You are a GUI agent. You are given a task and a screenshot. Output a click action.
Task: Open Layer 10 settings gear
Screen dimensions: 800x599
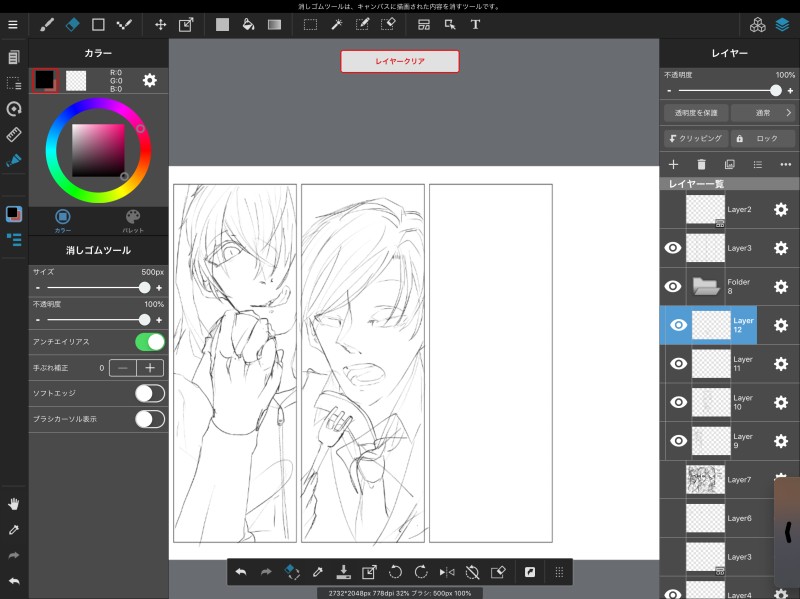[781, 403]
